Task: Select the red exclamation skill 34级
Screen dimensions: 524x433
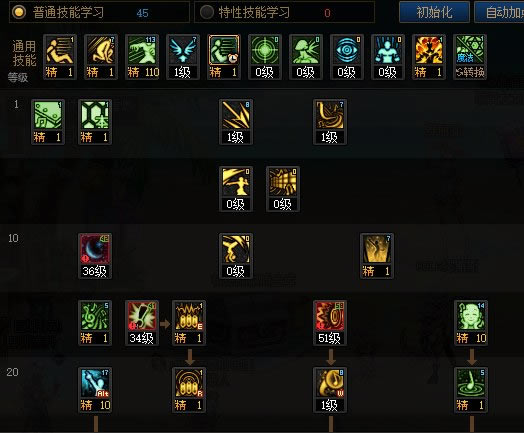Action: tap(142, 323)
